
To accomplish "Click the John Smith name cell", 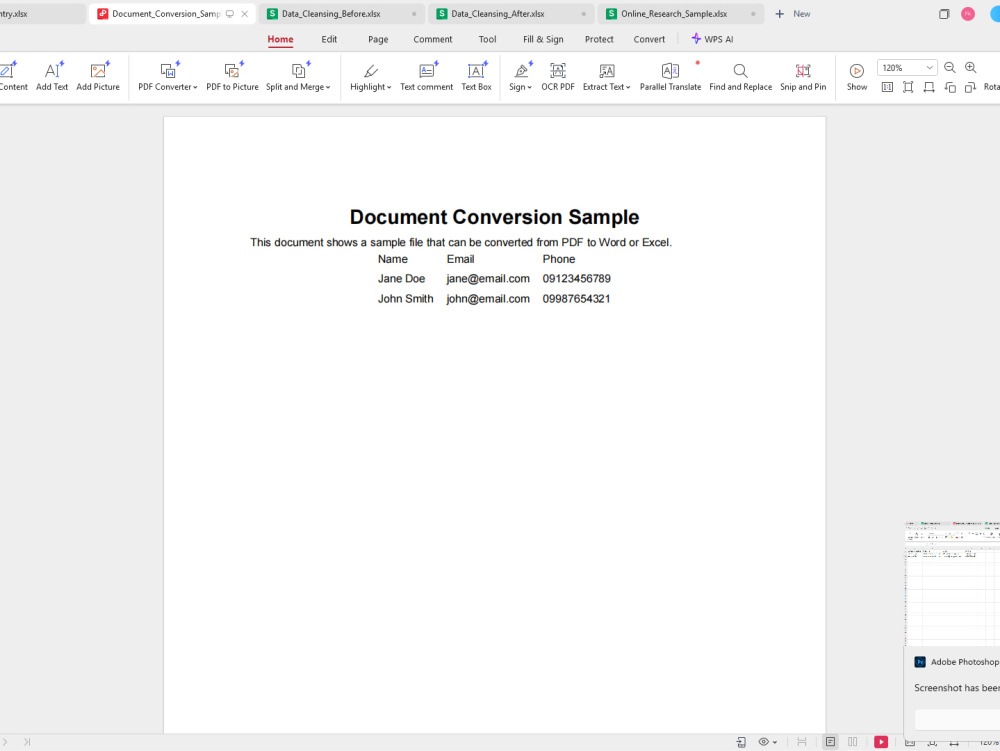I will [x=405, y=298].
